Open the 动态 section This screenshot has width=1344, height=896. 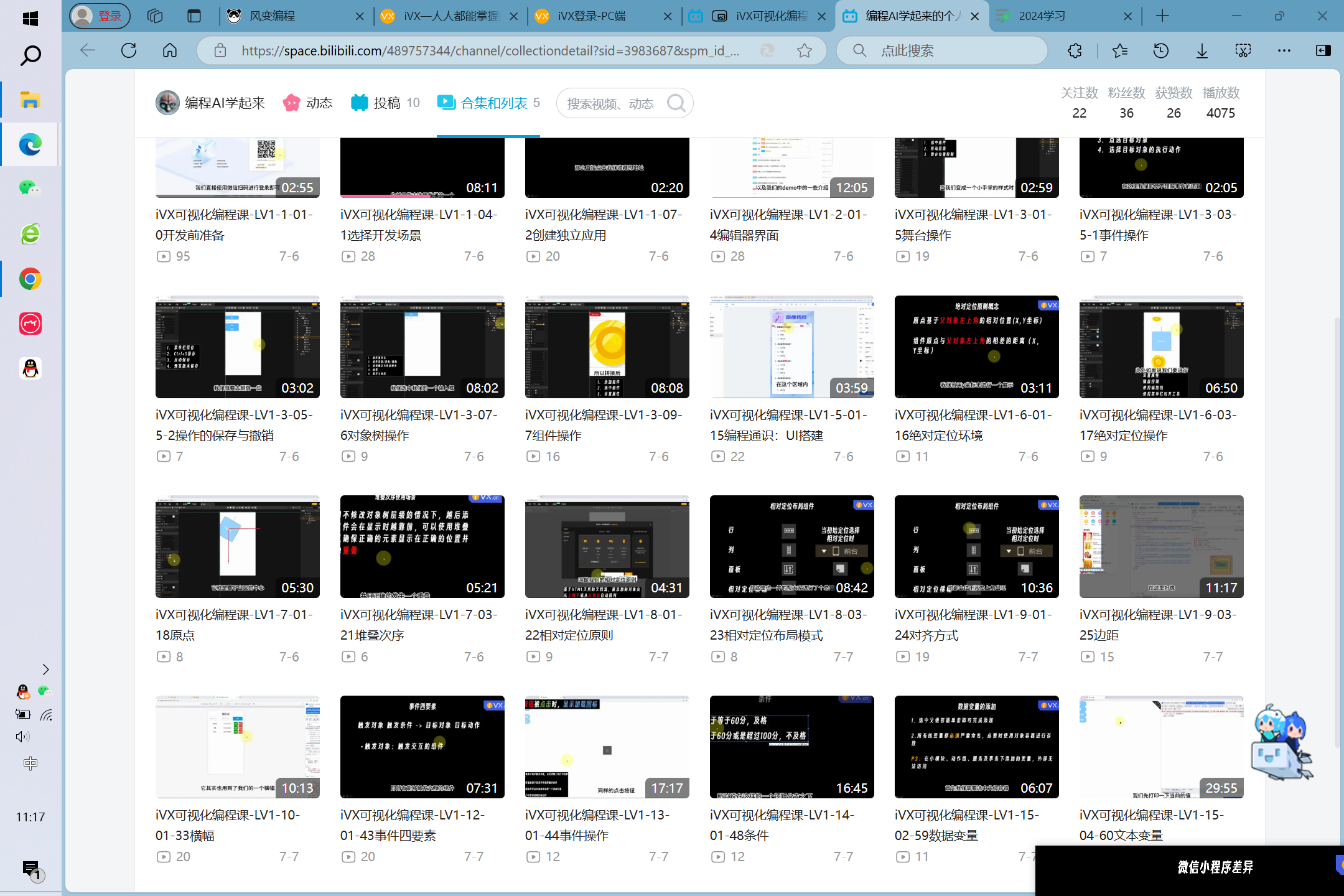(x=308, y=103)
